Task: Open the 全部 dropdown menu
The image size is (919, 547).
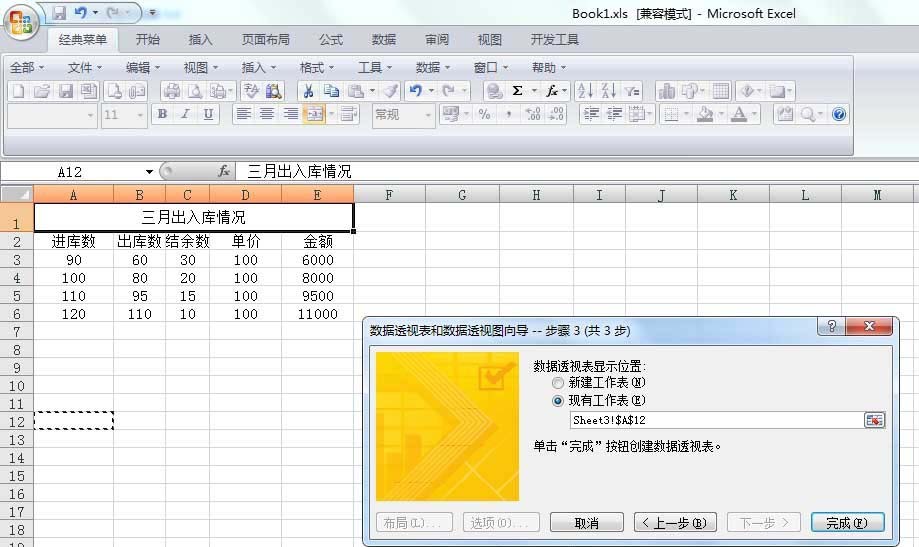Action: (26, 67)
